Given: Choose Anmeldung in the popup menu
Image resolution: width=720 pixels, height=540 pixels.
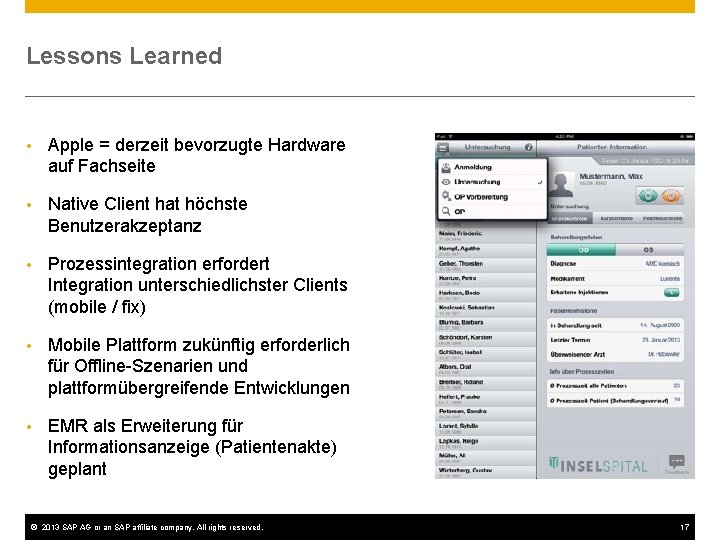Looking at the screenshot, I should click(x=492, y=167).
